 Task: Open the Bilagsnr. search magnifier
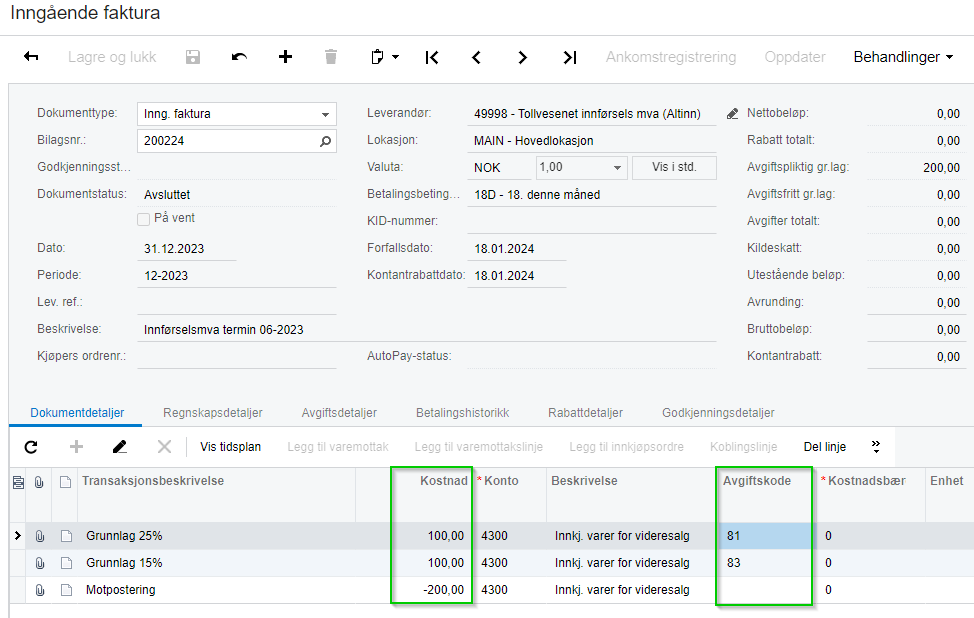325,141
